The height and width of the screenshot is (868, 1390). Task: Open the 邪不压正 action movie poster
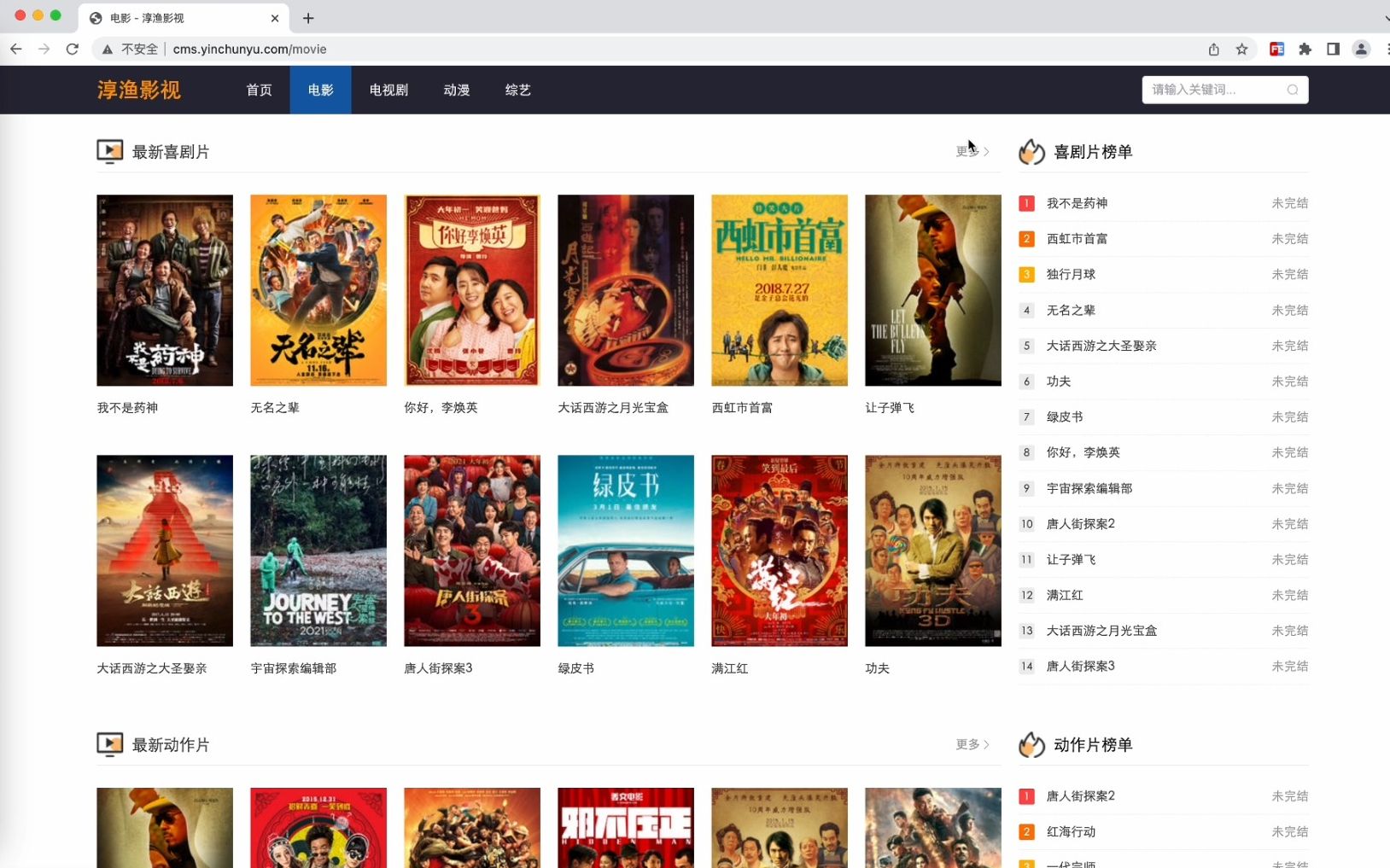(626, 828)
